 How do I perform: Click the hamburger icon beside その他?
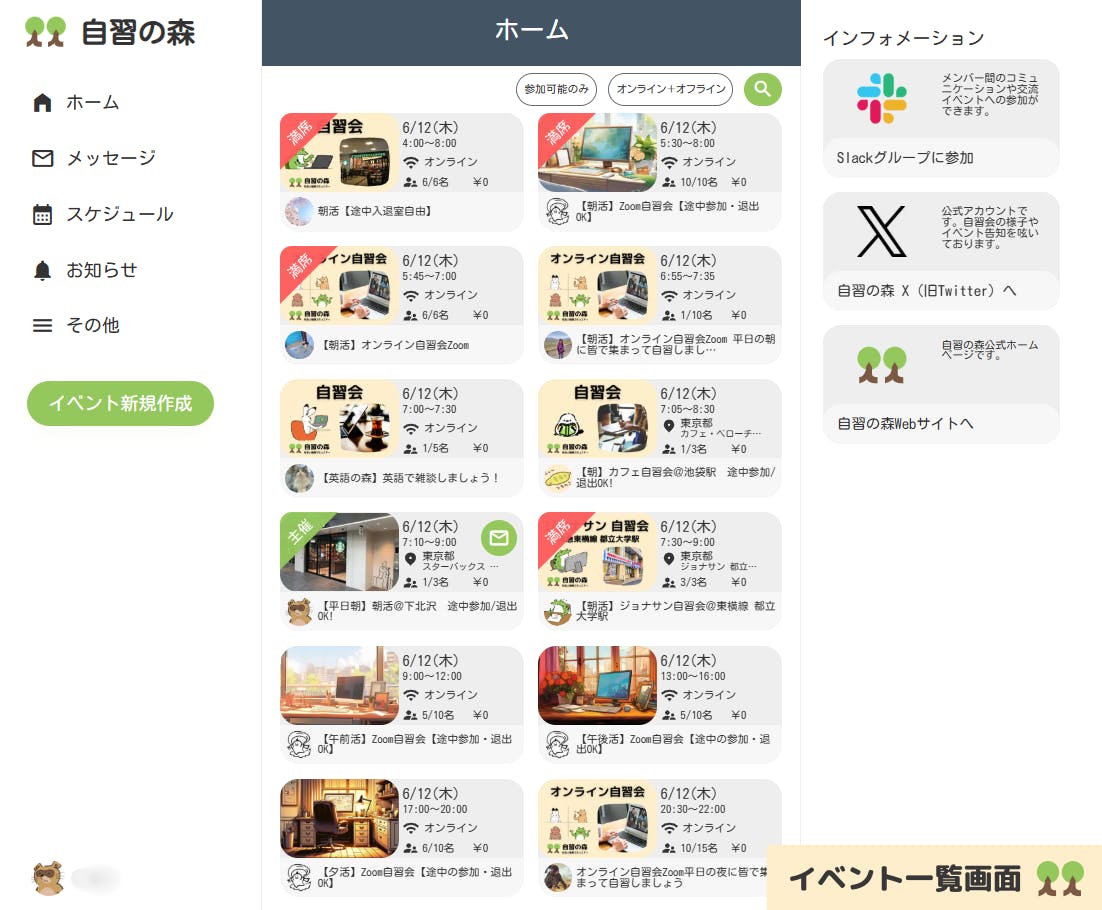coord(42,326)
